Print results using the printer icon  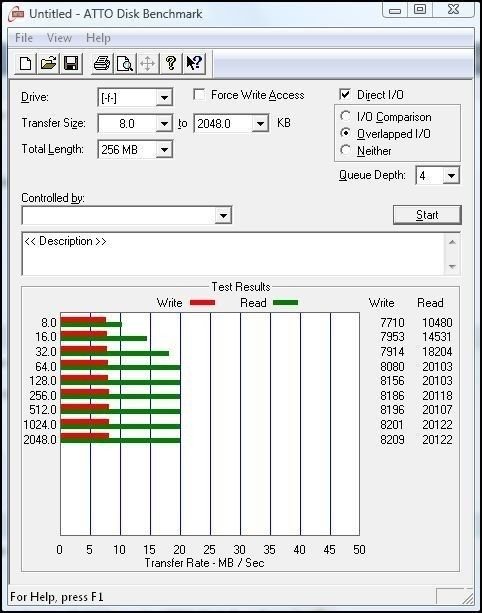[x=102, y=63]
